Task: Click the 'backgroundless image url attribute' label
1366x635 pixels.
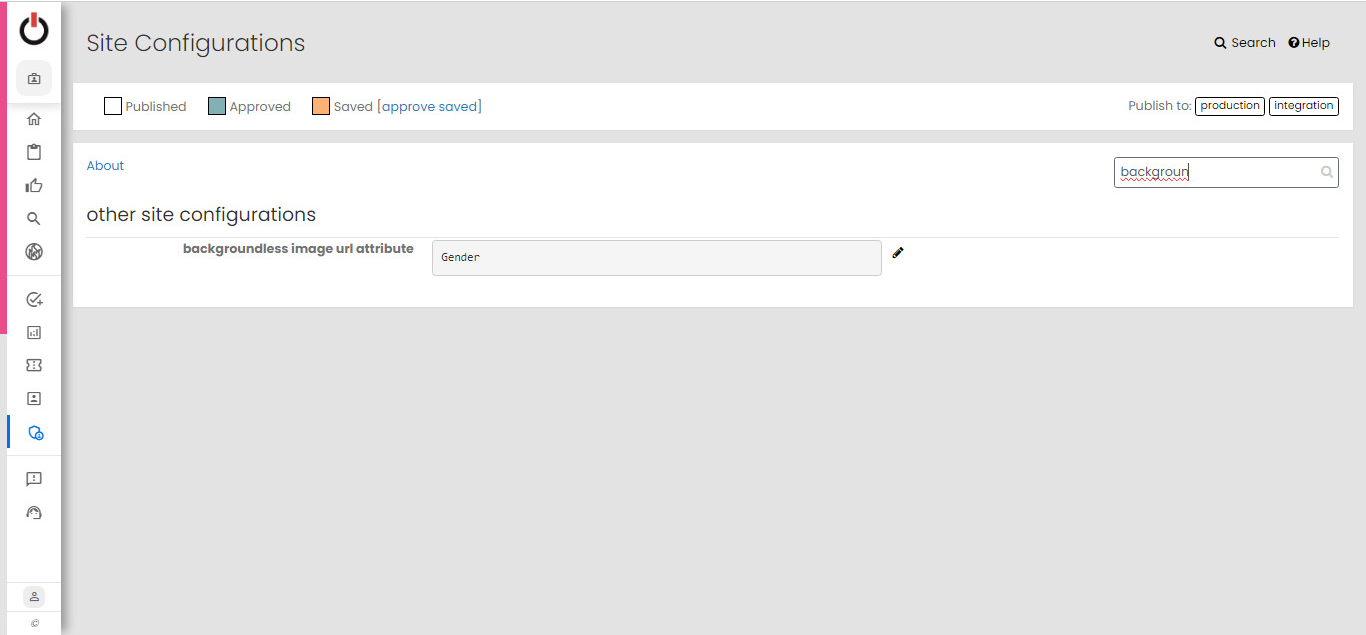Action: click(298, 249)
